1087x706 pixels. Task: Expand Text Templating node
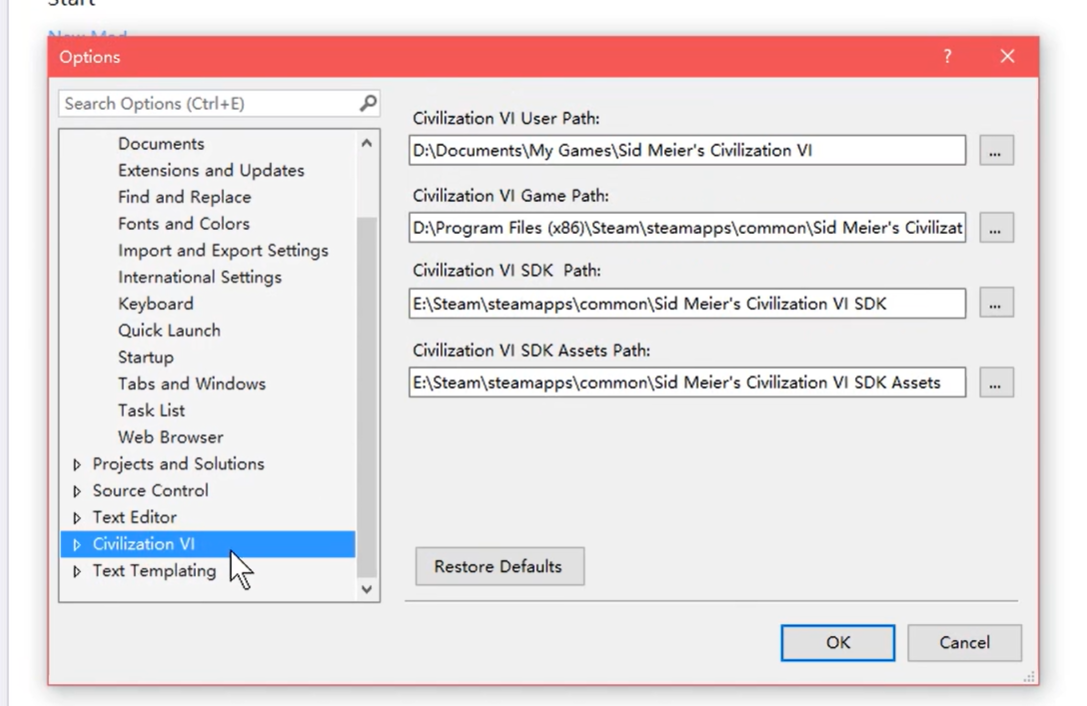click(x=77, y=571)
